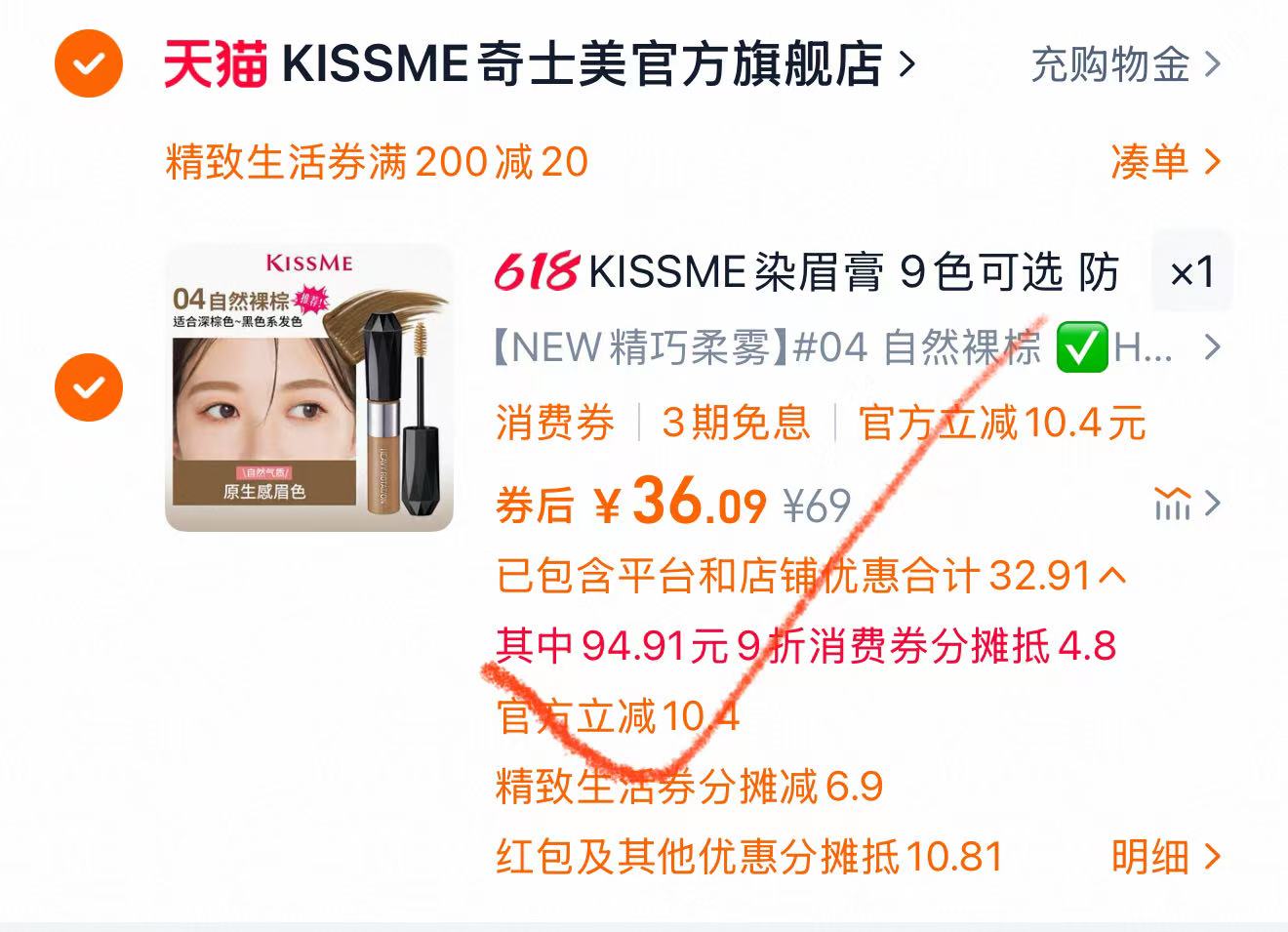
Task: Open the KISSME eyebrow product thumbnail
Action: pos(309,388)
